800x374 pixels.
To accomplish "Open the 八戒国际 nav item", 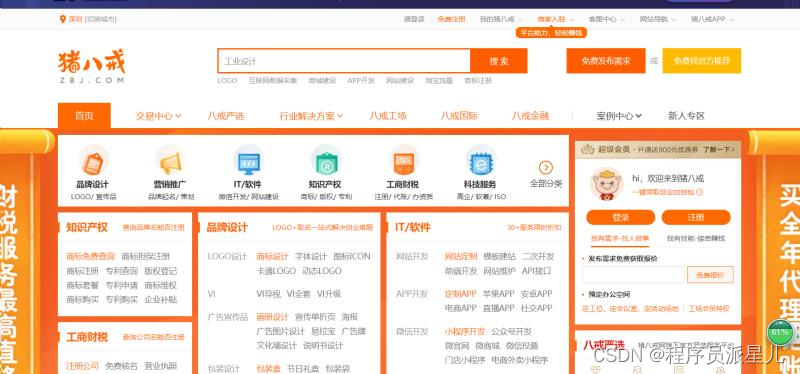I will [459, 116].
